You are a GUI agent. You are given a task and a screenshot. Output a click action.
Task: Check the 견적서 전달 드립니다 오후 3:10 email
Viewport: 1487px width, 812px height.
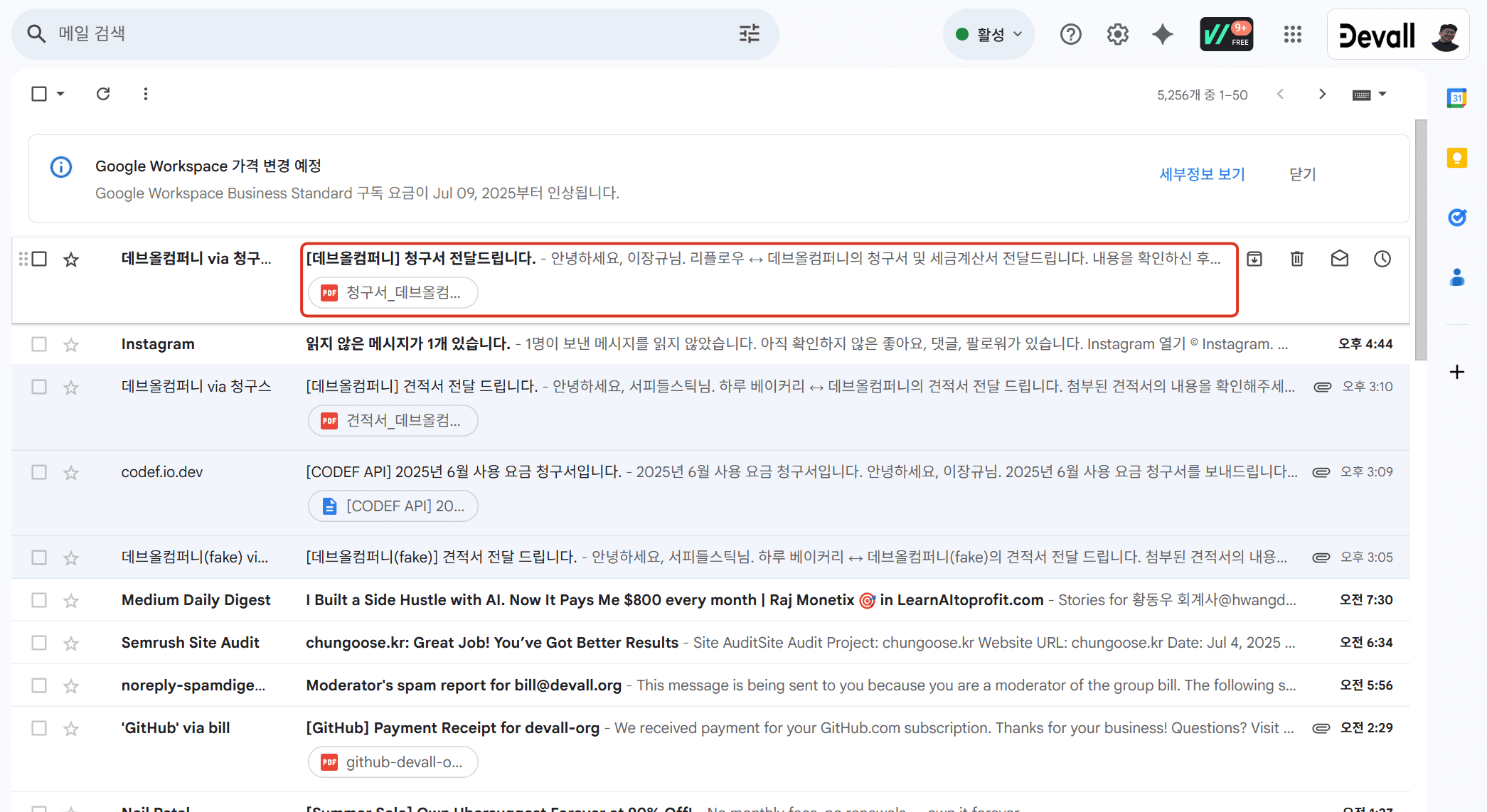pos(39,387)
